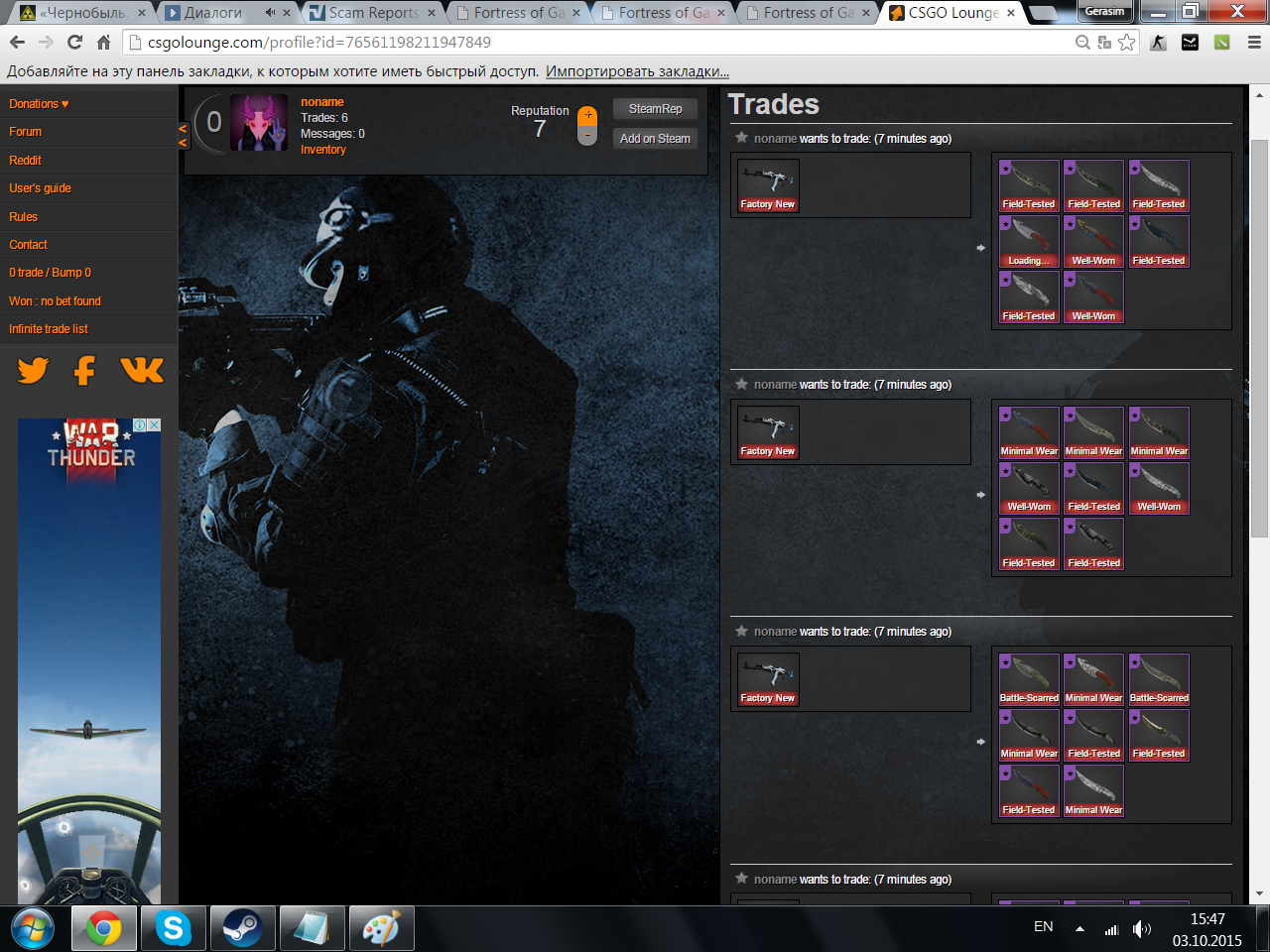The height and width of the screenshot is (952, 1270).
Task: Star the third noname trade listing
Action: pos(741,631)
